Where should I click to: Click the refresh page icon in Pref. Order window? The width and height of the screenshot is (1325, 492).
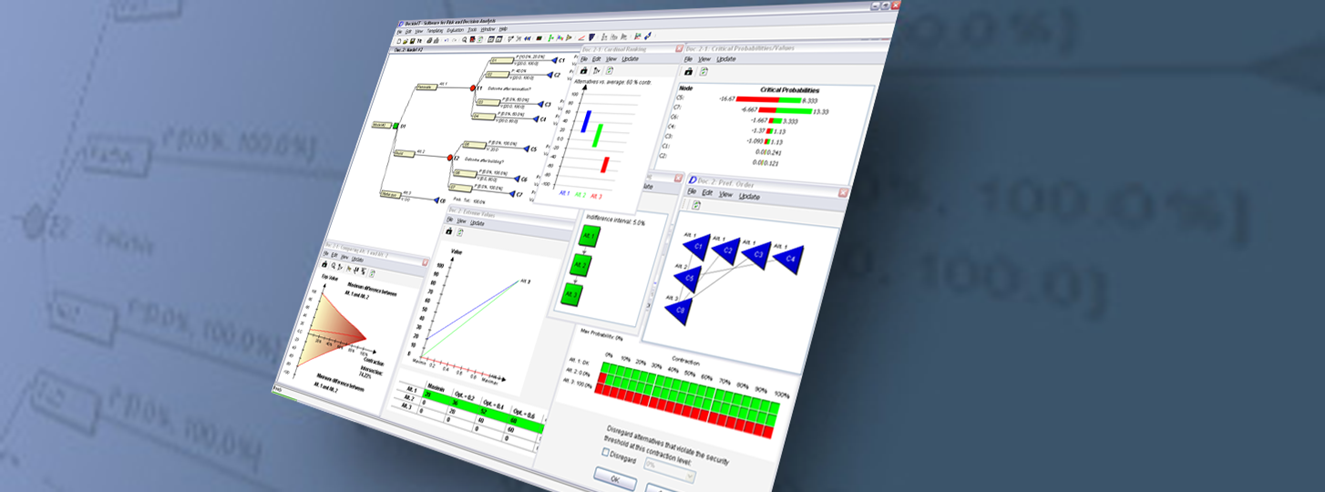point(695,205)
